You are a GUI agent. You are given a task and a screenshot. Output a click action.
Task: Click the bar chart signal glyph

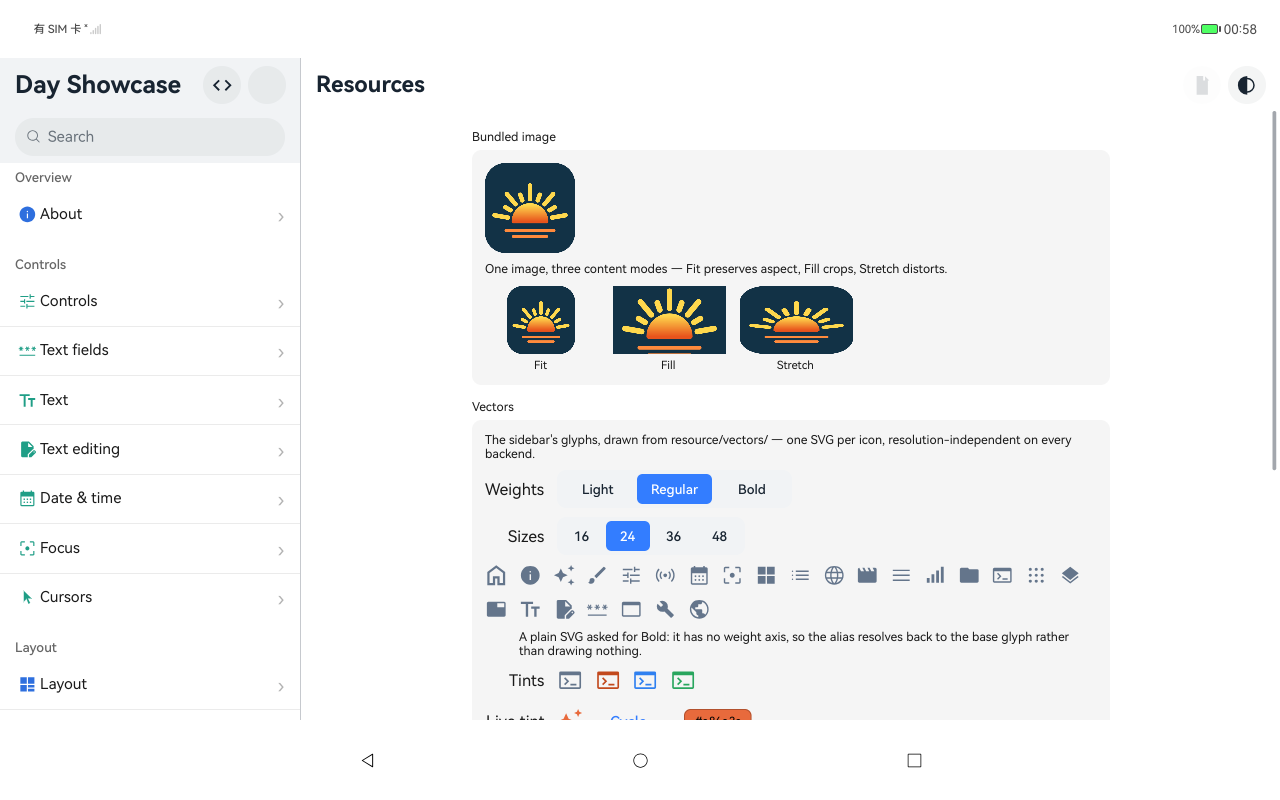coord(935,575)
